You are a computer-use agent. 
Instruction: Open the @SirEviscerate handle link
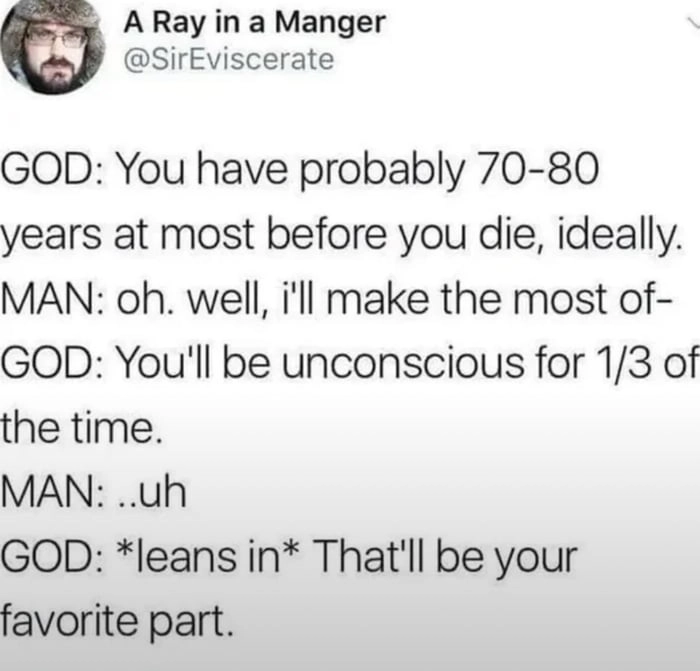[228, 60]
